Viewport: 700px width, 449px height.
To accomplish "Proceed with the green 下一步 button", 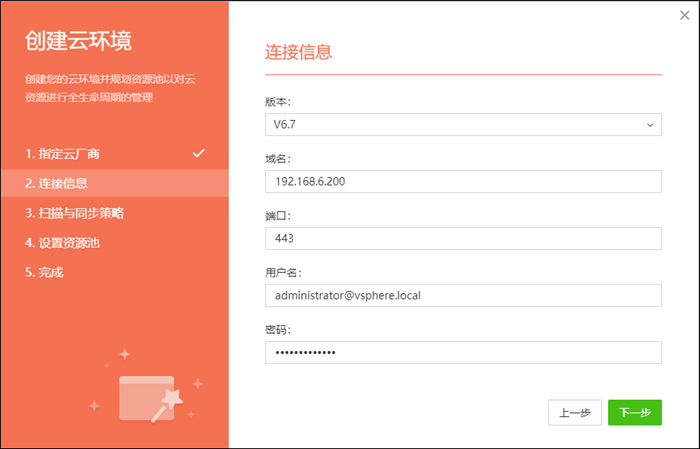I will click(634, 413).
